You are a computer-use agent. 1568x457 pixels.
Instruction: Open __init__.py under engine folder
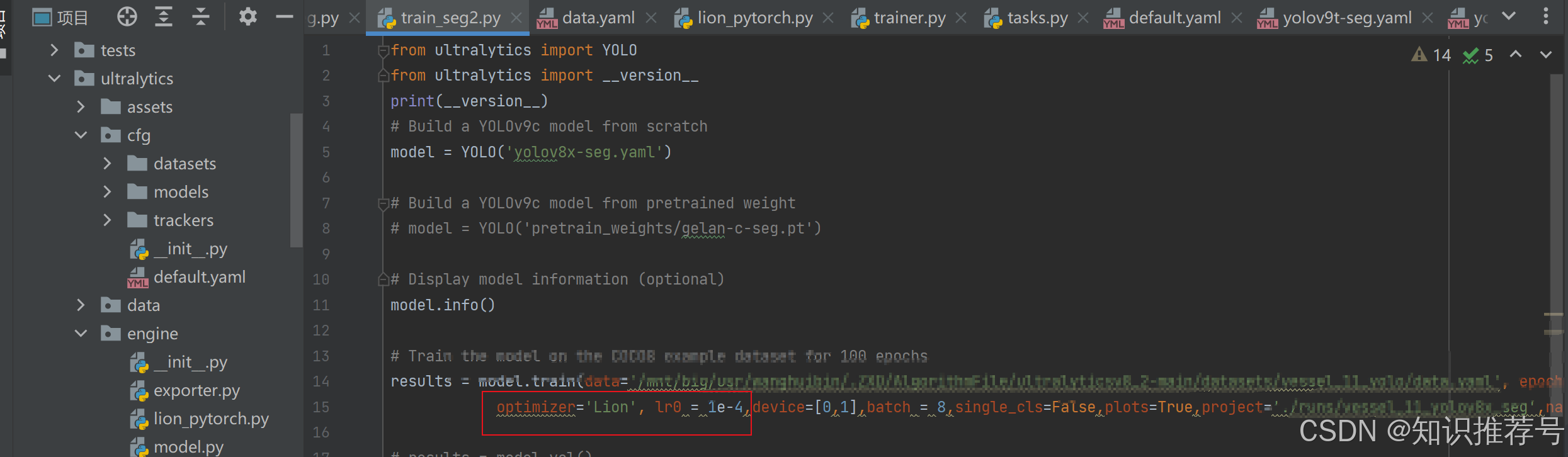click(x=178, y=362)
